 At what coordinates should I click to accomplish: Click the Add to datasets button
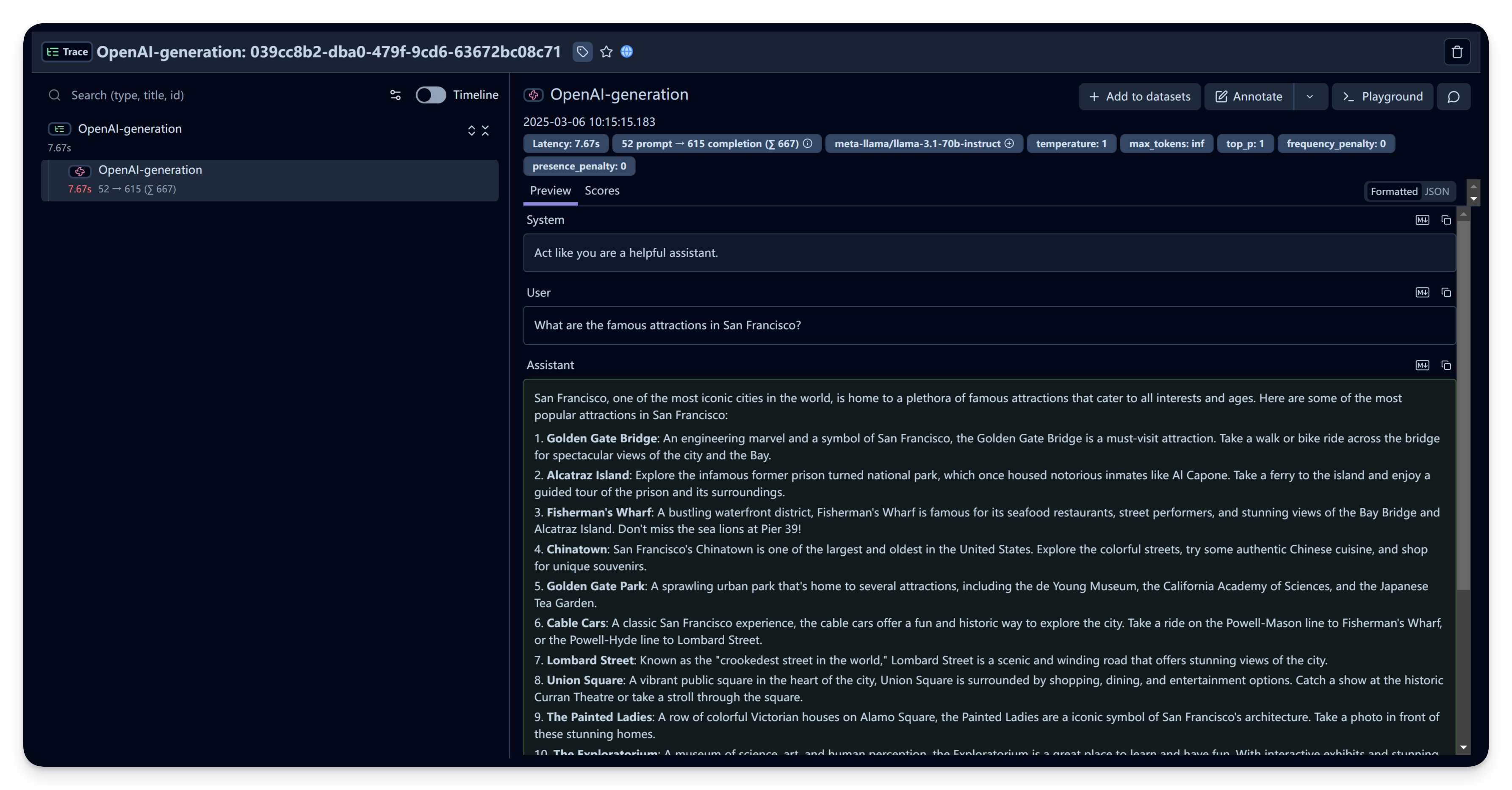click(x=1139, y=97)
